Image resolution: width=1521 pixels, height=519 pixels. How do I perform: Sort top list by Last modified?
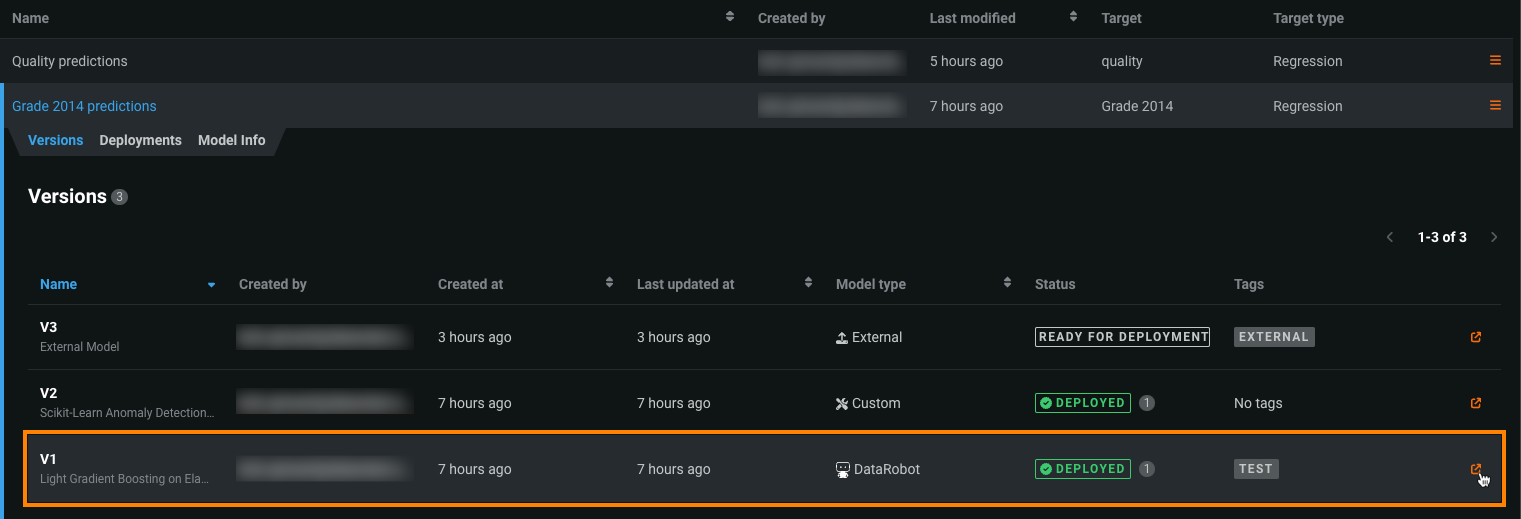click(x=1073, y=18)
